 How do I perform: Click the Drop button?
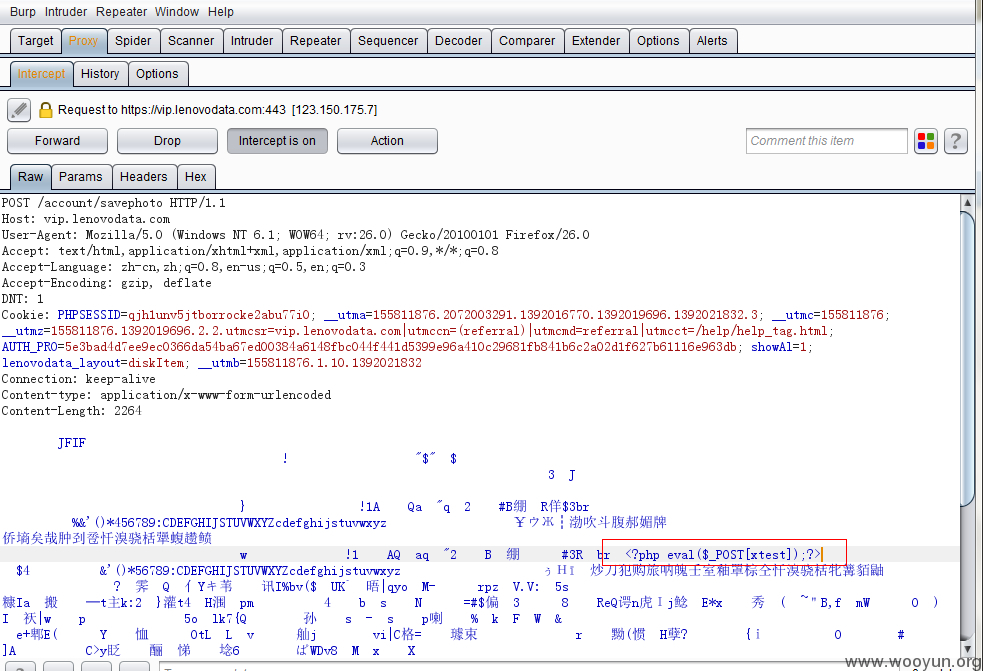click(x=167, y=141)
